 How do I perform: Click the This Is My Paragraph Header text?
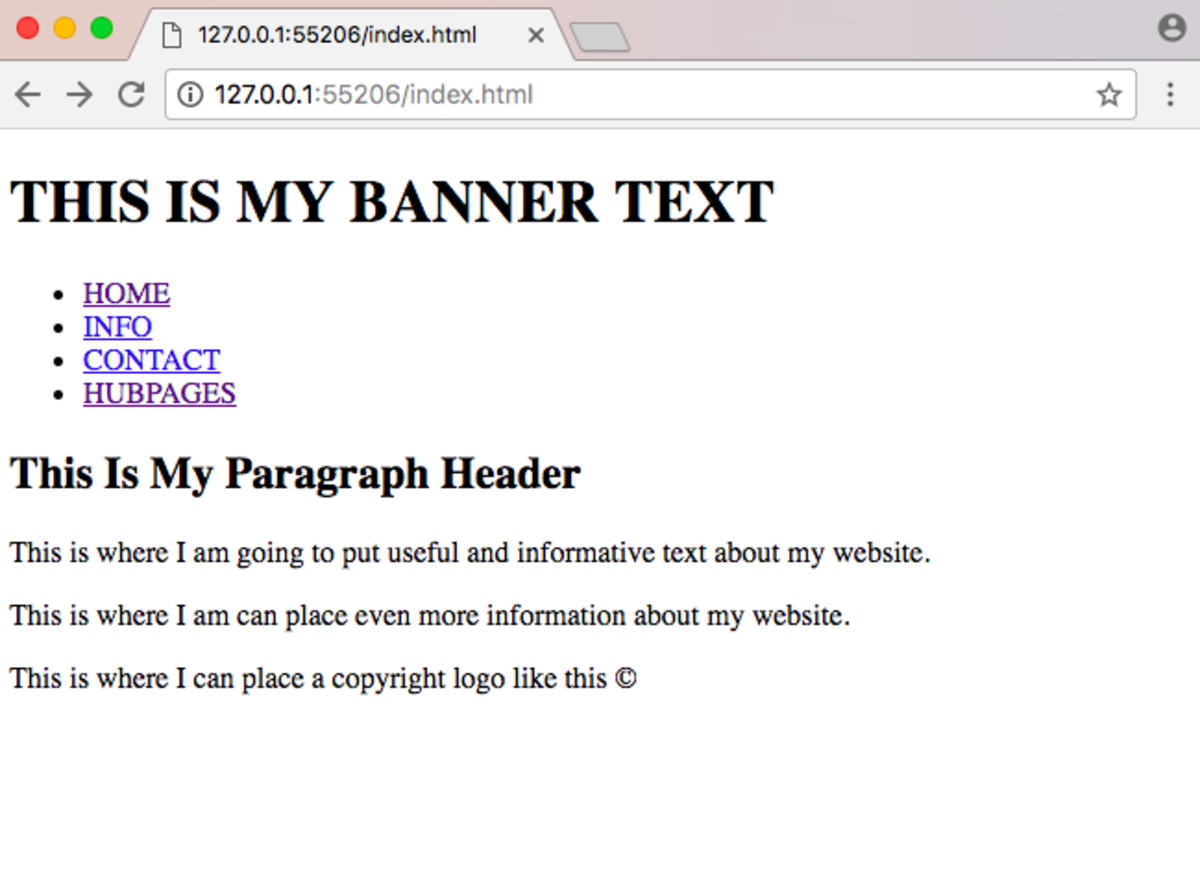(x=295, y=473)
